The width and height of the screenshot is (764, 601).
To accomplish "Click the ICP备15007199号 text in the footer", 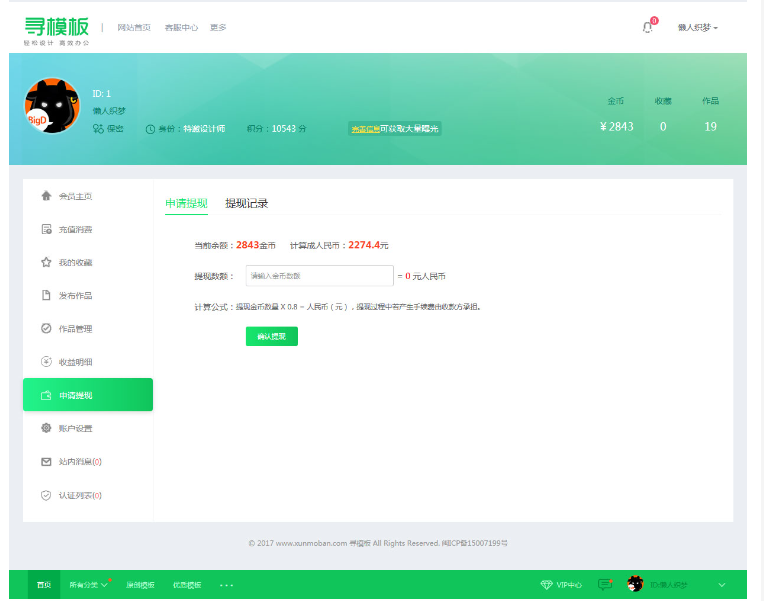I will coord(475,543).
